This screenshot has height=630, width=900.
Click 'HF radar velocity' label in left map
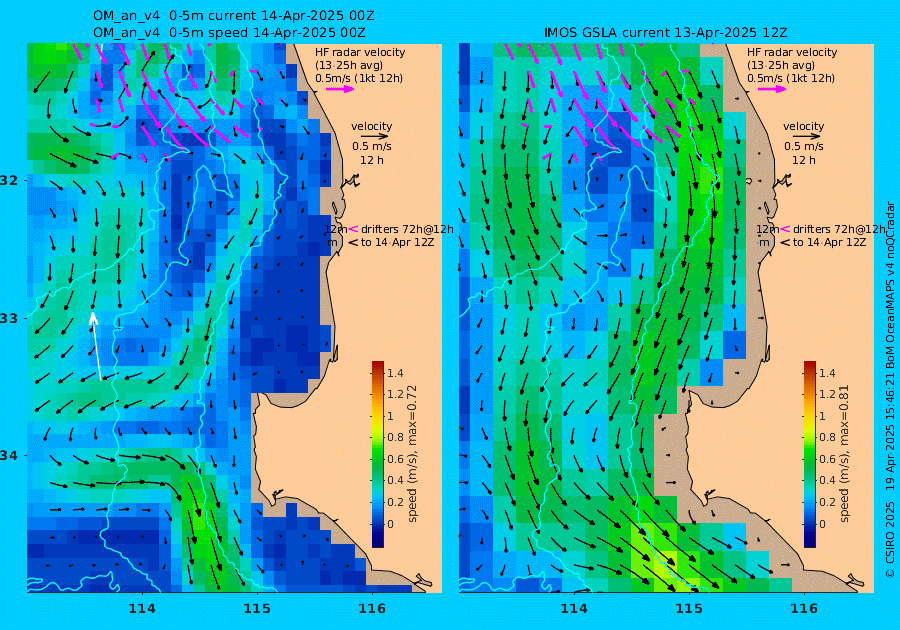point(360,52)
